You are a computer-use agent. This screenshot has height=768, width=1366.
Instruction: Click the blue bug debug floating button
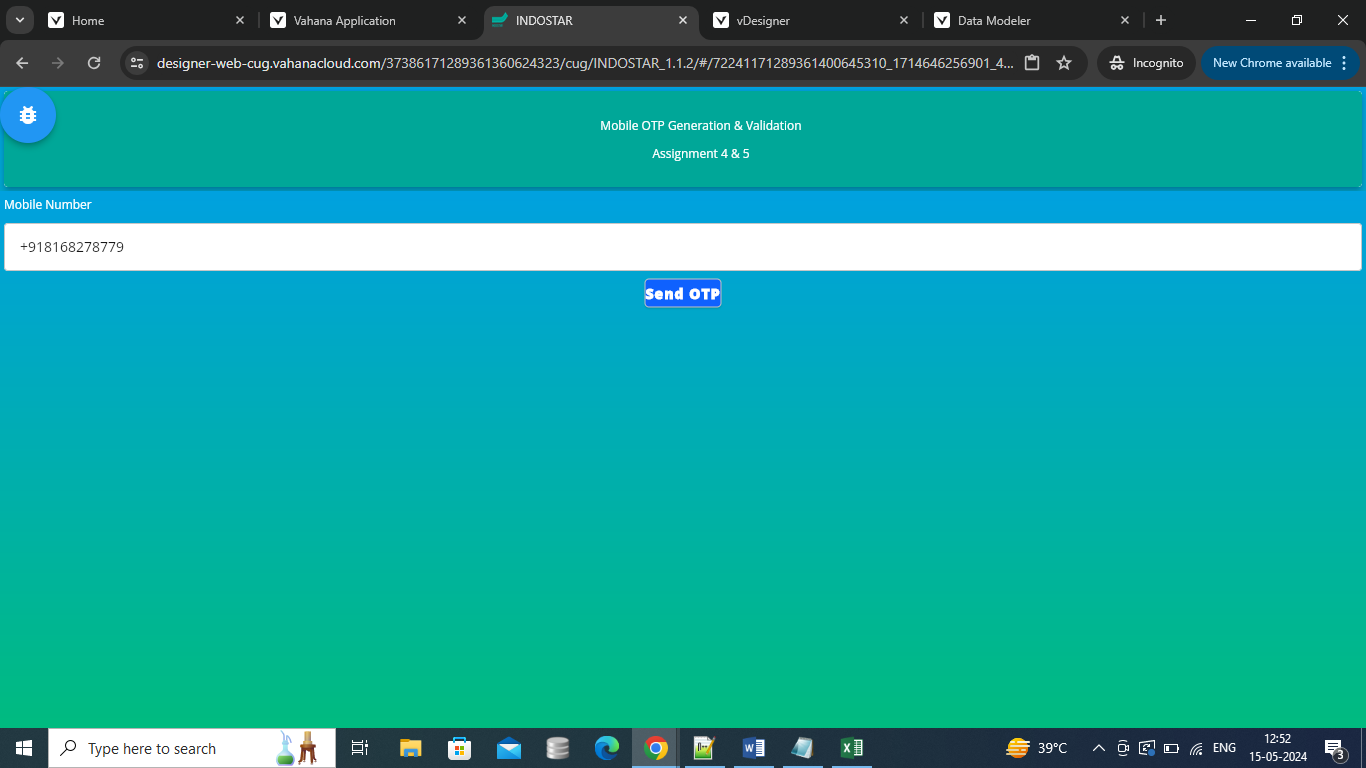pos(28,115)
